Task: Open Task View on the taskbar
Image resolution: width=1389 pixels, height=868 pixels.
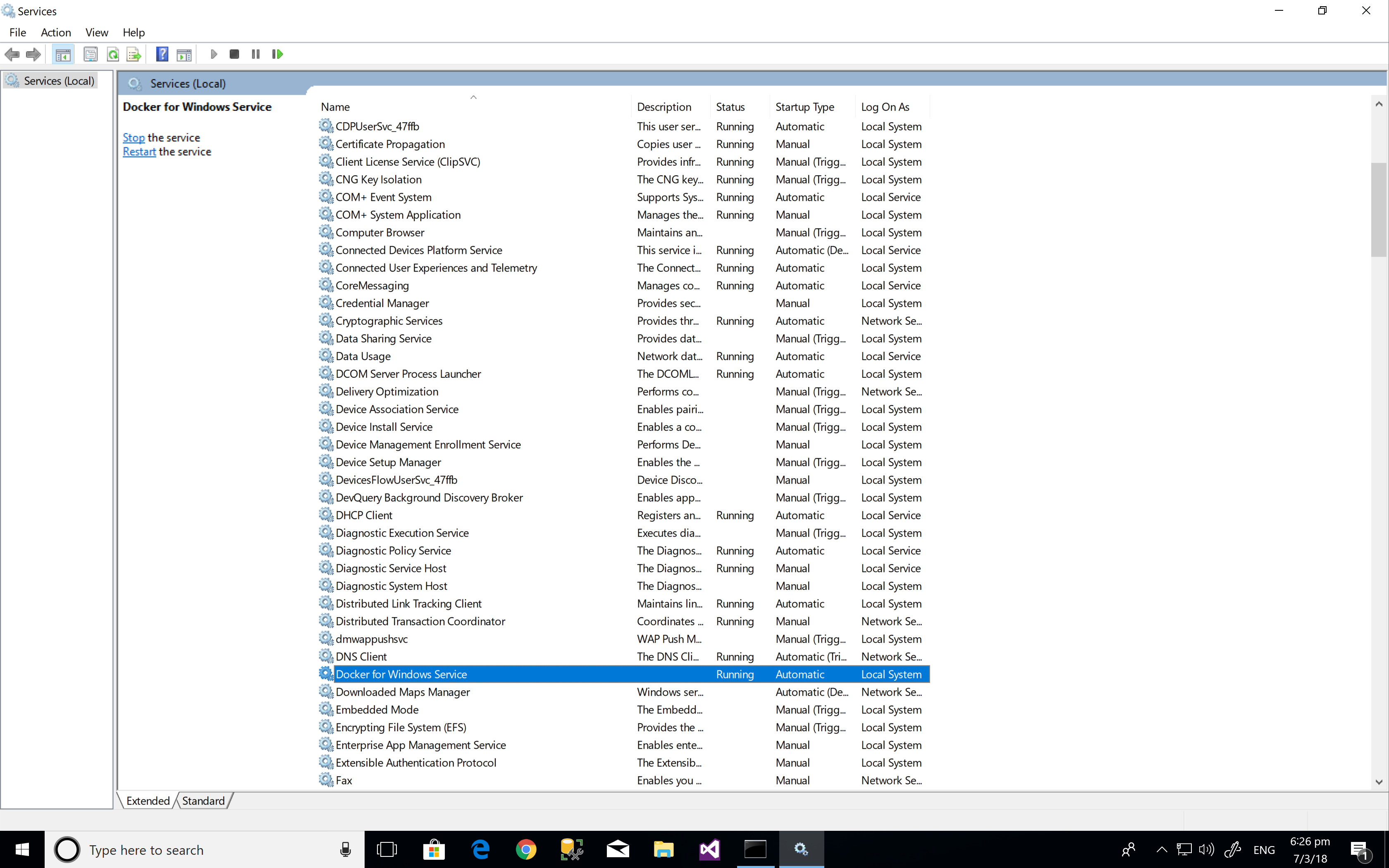Action: (387, 850)
